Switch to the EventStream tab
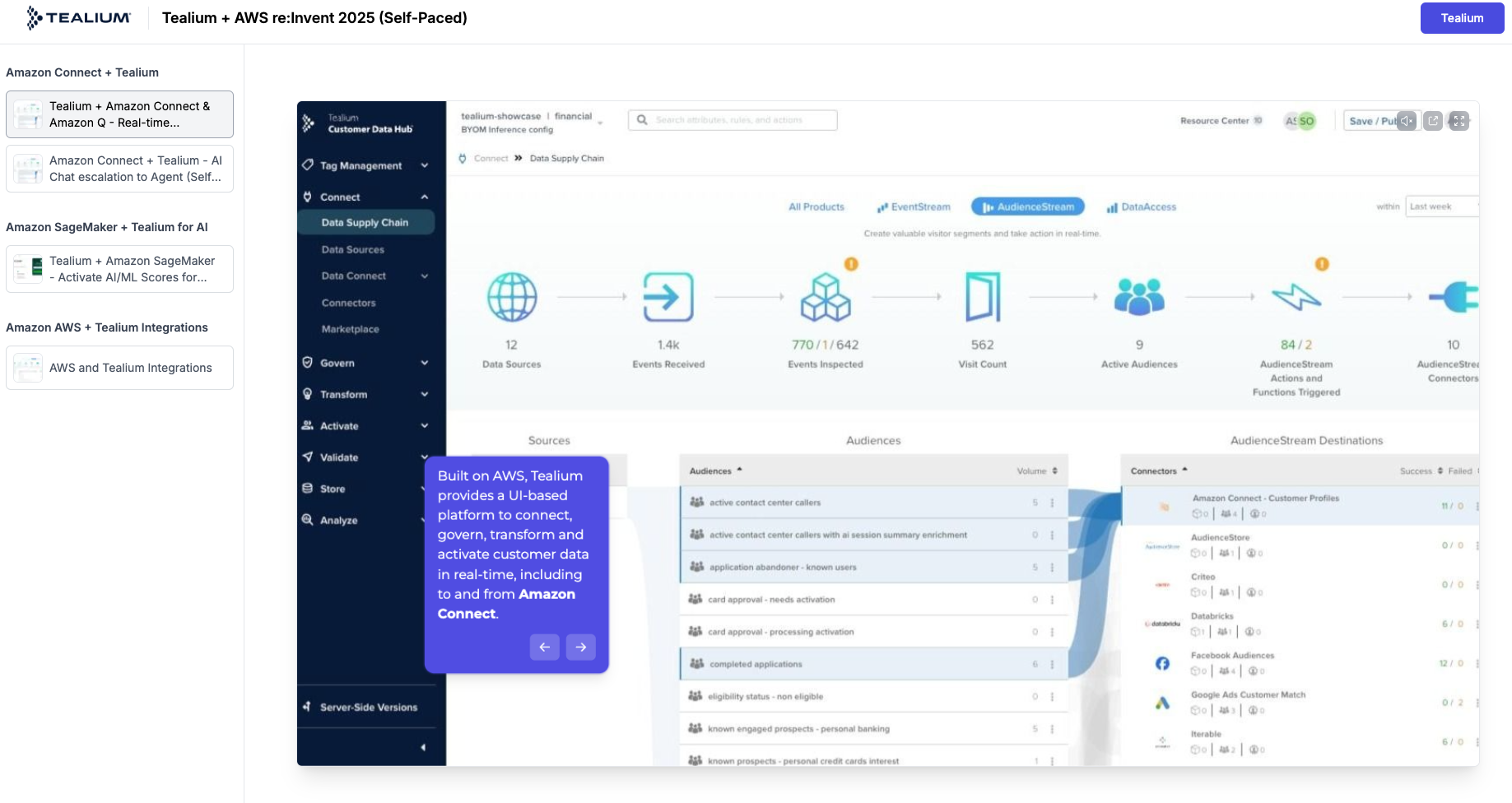This screenshot has height=803, width=1512. click(x=914, y=207)
